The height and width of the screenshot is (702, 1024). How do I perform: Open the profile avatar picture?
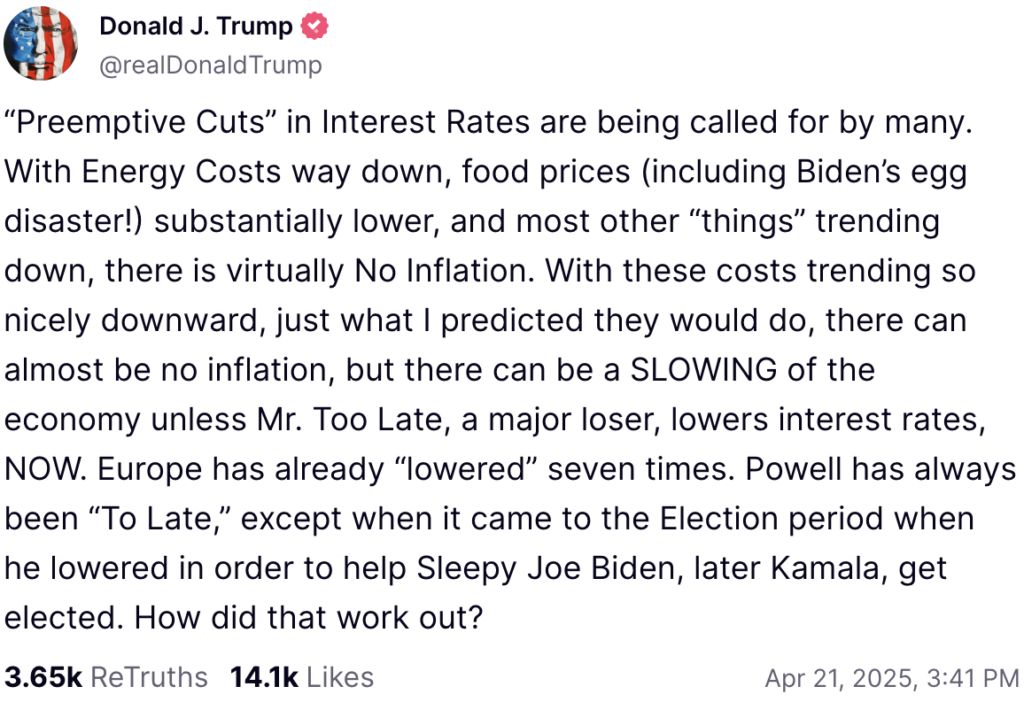(x=42, y=43)
